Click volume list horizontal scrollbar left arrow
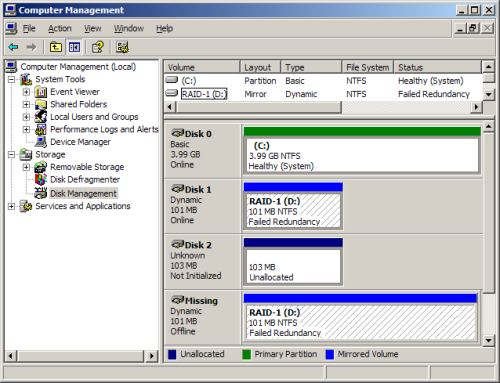 [170, 107]
